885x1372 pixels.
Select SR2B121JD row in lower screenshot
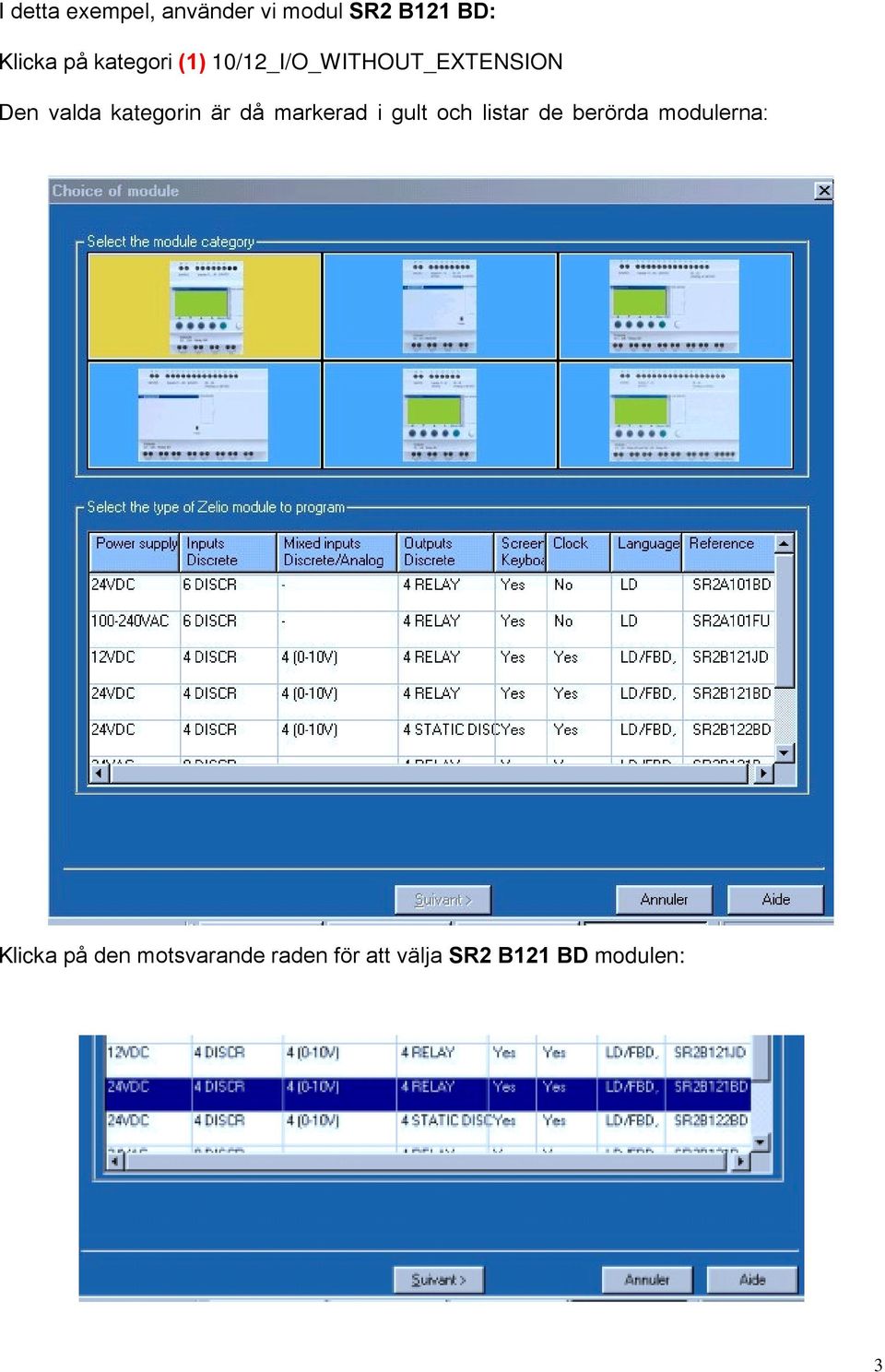click(429, 1053)
